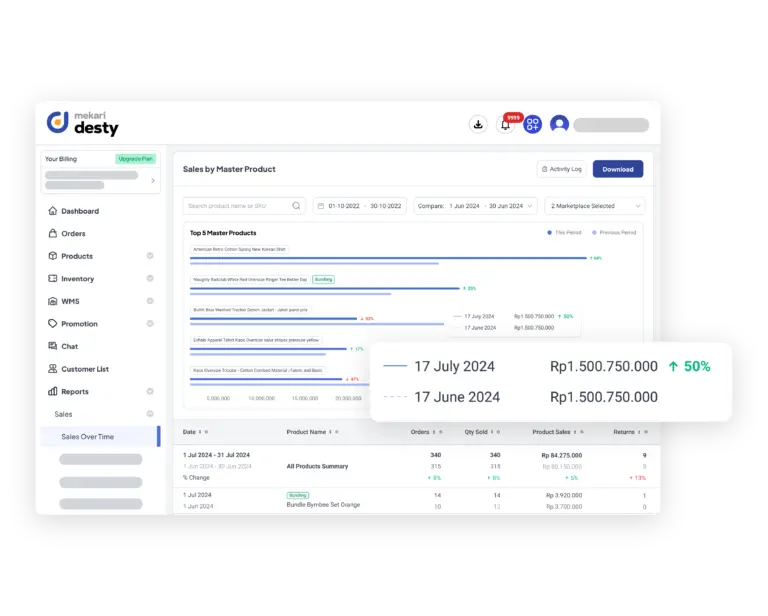Viewport: 768px width, 616px height.
Task: Click the user profile avatar
Action: (x=559, y=124)
